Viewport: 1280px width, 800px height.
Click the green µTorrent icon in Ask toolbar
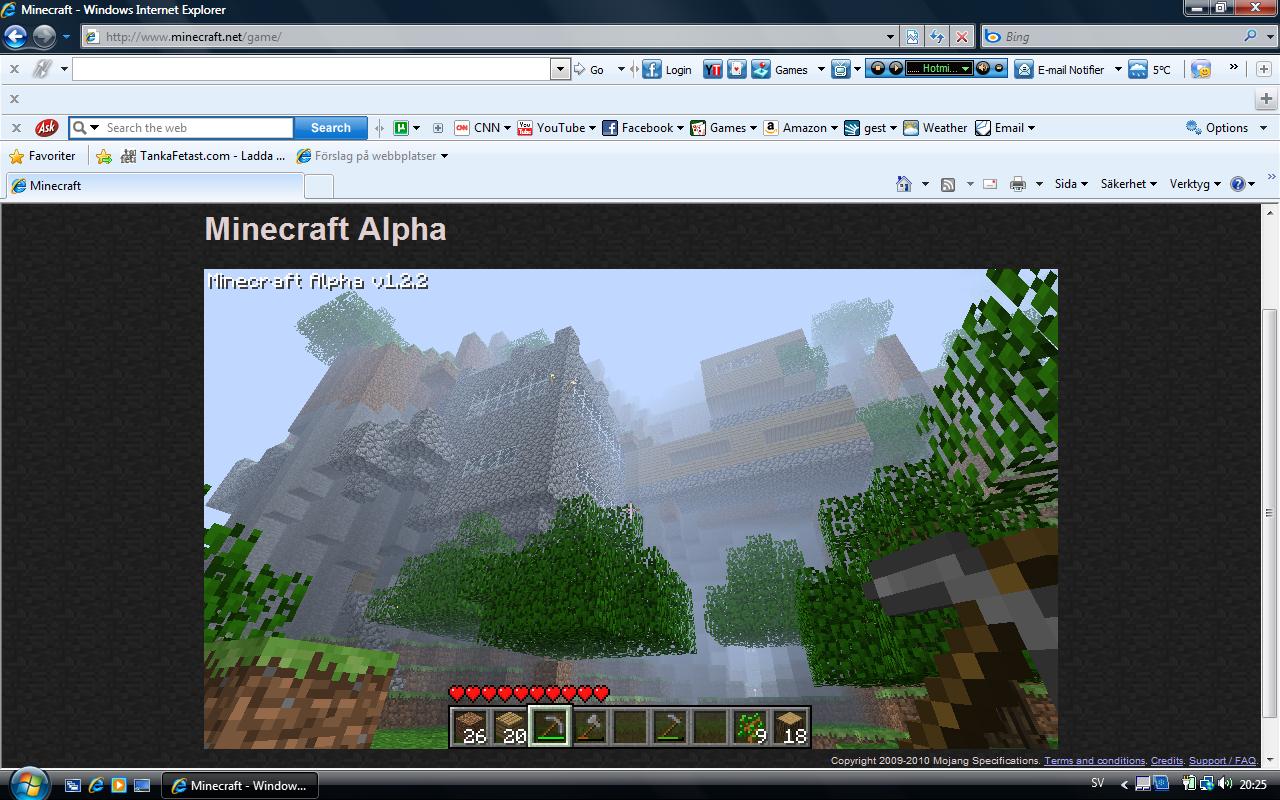pos(401,128)
